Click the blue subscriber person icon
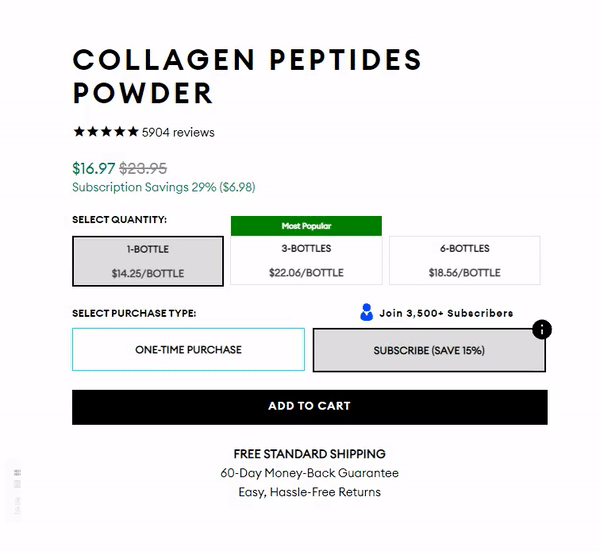Viewport: 600px width, 551px height. tap(366, 313)
